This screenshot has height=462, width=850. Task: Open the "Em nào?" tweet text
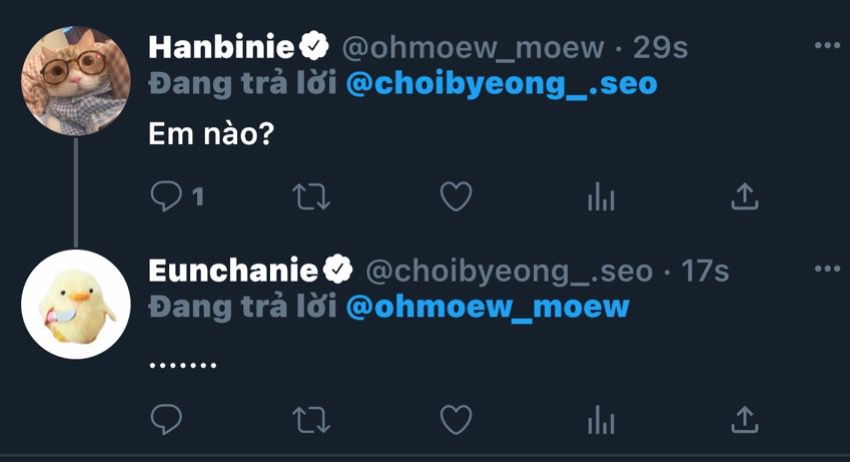pyautogui.click(x=211, y=133)
